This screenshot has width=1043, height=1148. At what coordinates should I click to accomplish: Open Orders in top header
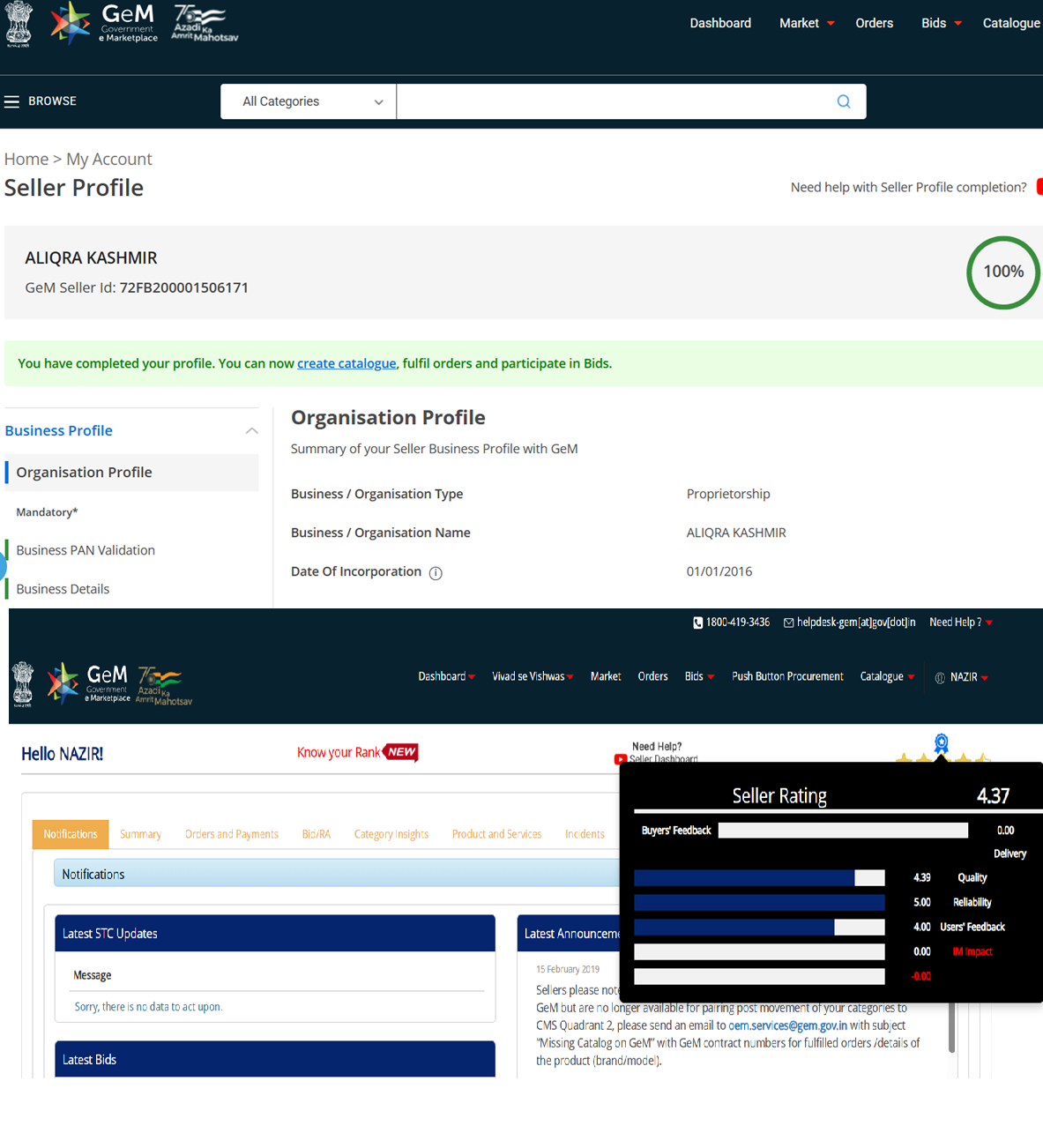[874, 23]
